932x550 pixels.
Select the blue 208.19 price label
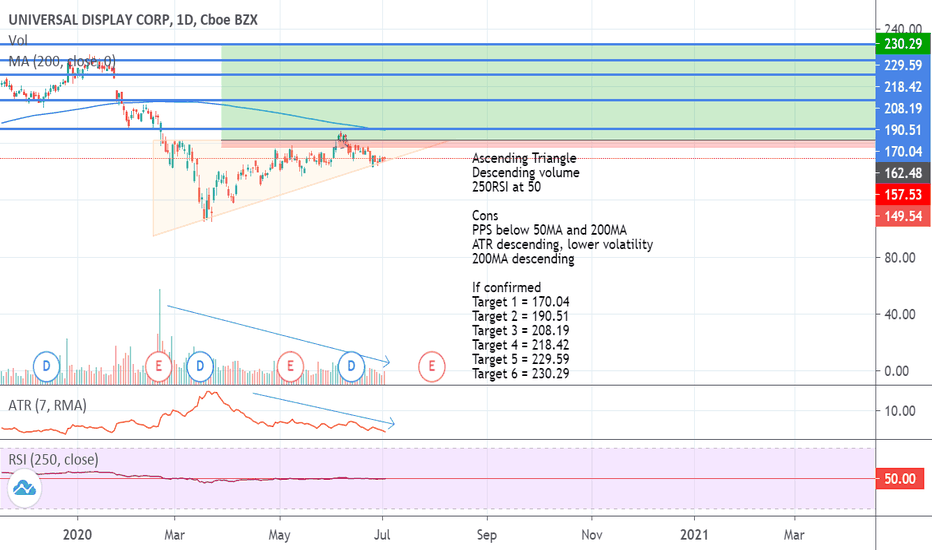[903, 108]
